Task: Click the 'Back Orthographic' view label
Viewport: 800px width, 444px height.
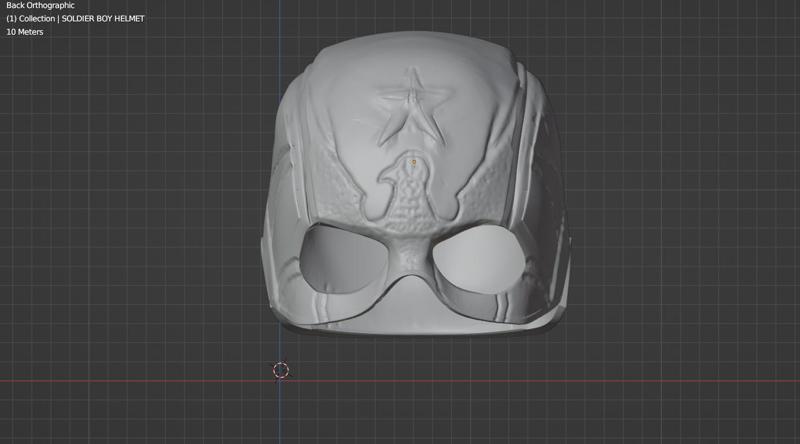Action: tap(40, 6)
